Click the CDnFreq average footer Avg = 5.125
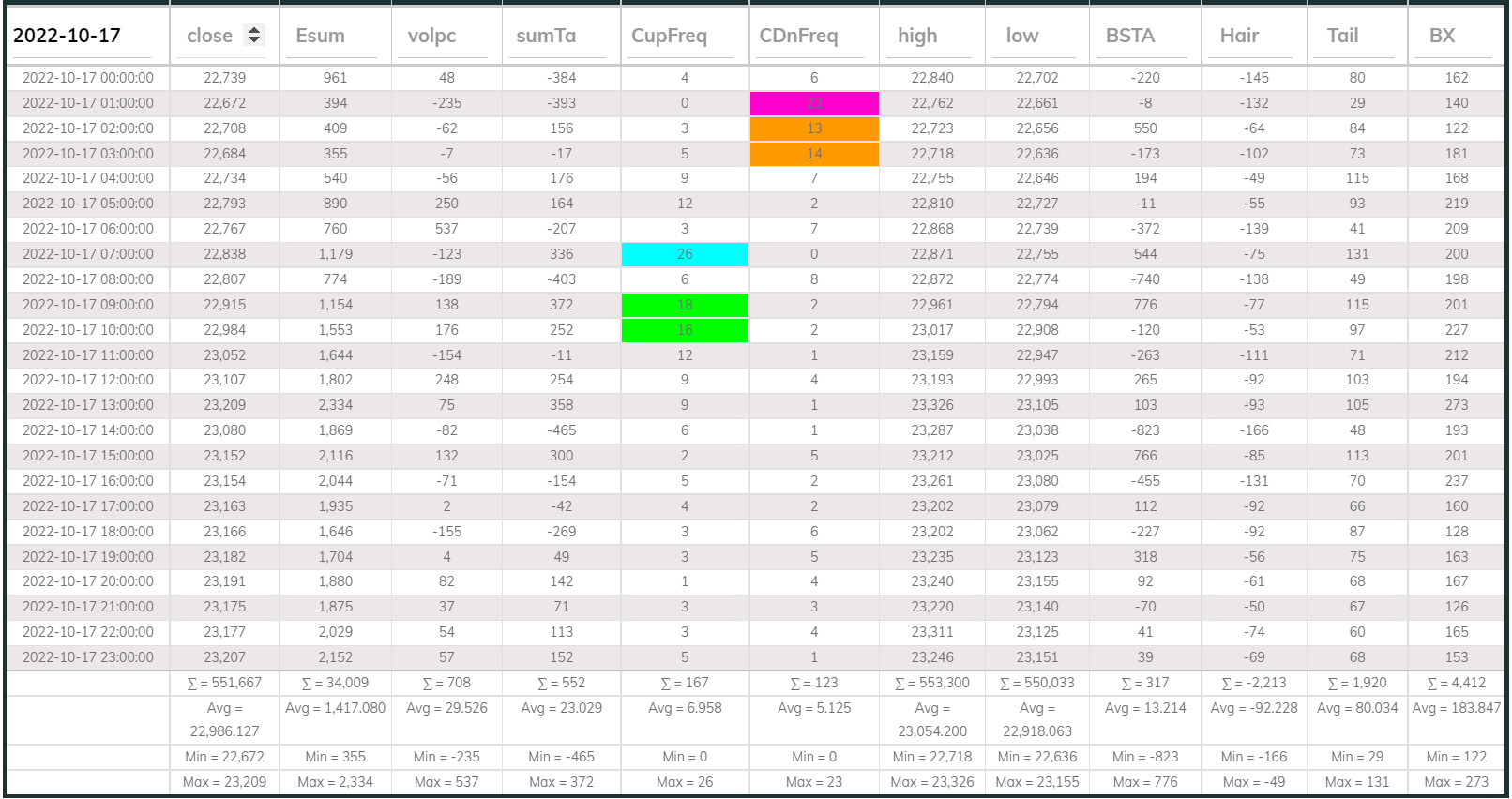 [x=814, y=708]
